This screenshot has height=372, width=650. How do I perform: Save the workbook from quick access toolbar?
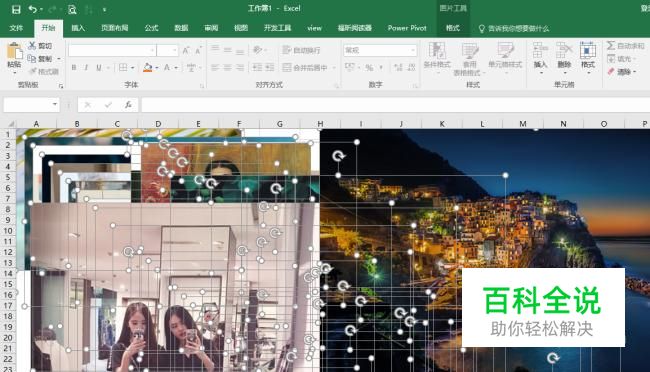click(16, 9)
